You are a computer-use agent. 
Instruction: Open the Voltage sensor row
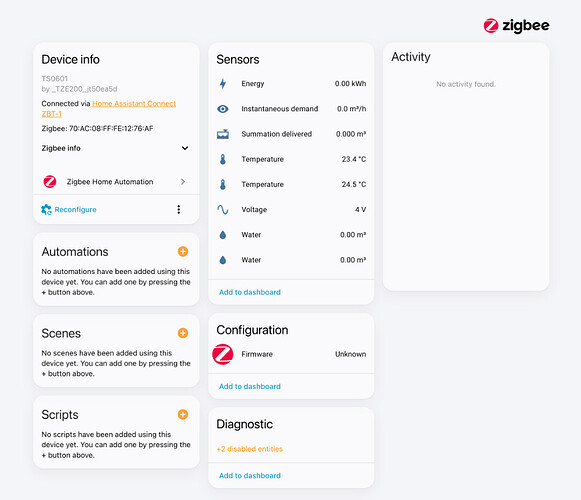click(291, 210)
